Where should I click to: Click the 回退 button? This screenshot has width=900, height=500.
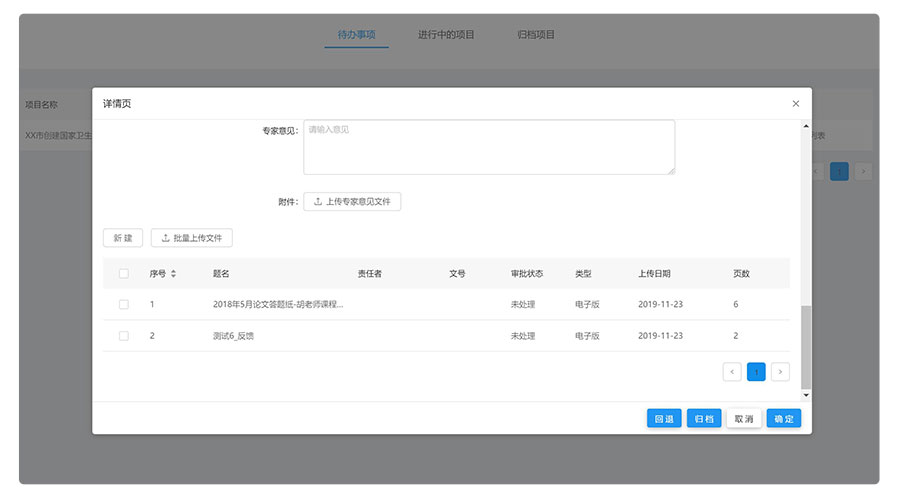click(x=664, y=418)
